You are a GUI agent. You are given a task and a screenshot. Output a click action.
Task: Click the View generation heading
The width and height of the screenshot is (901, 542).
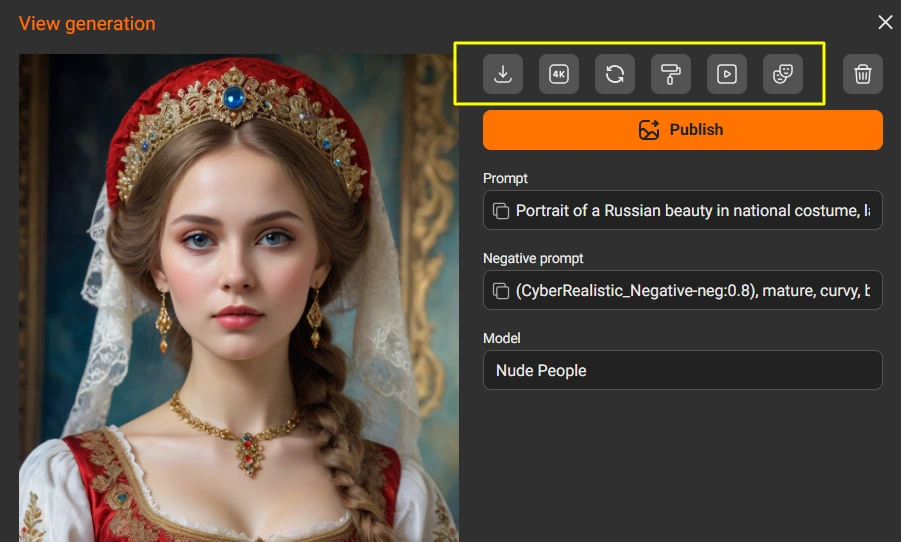(x=87, y=24)
